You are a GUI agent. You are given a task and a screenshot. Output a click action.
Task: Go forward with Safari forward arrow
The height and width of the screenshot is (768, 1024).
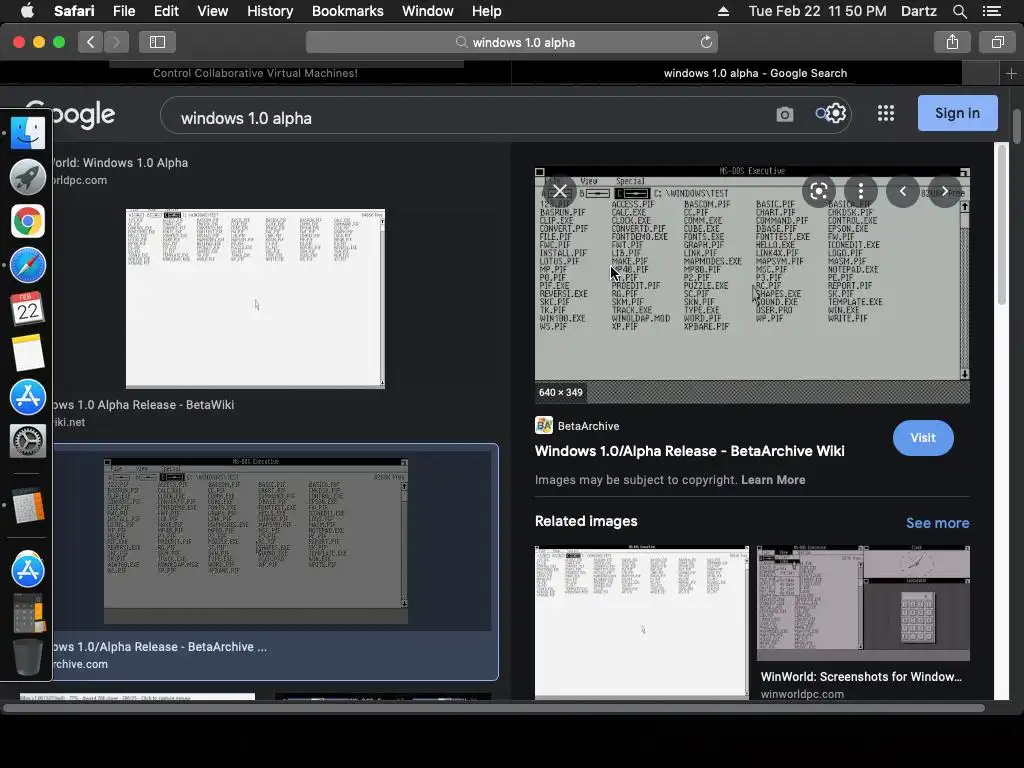click(116, 42)
